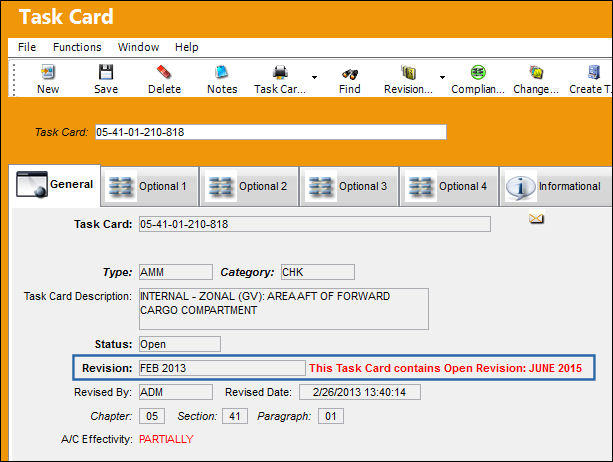Click the Revision toolbar icon
Viewport: 613px width, 462px height.
pos(408,72)
